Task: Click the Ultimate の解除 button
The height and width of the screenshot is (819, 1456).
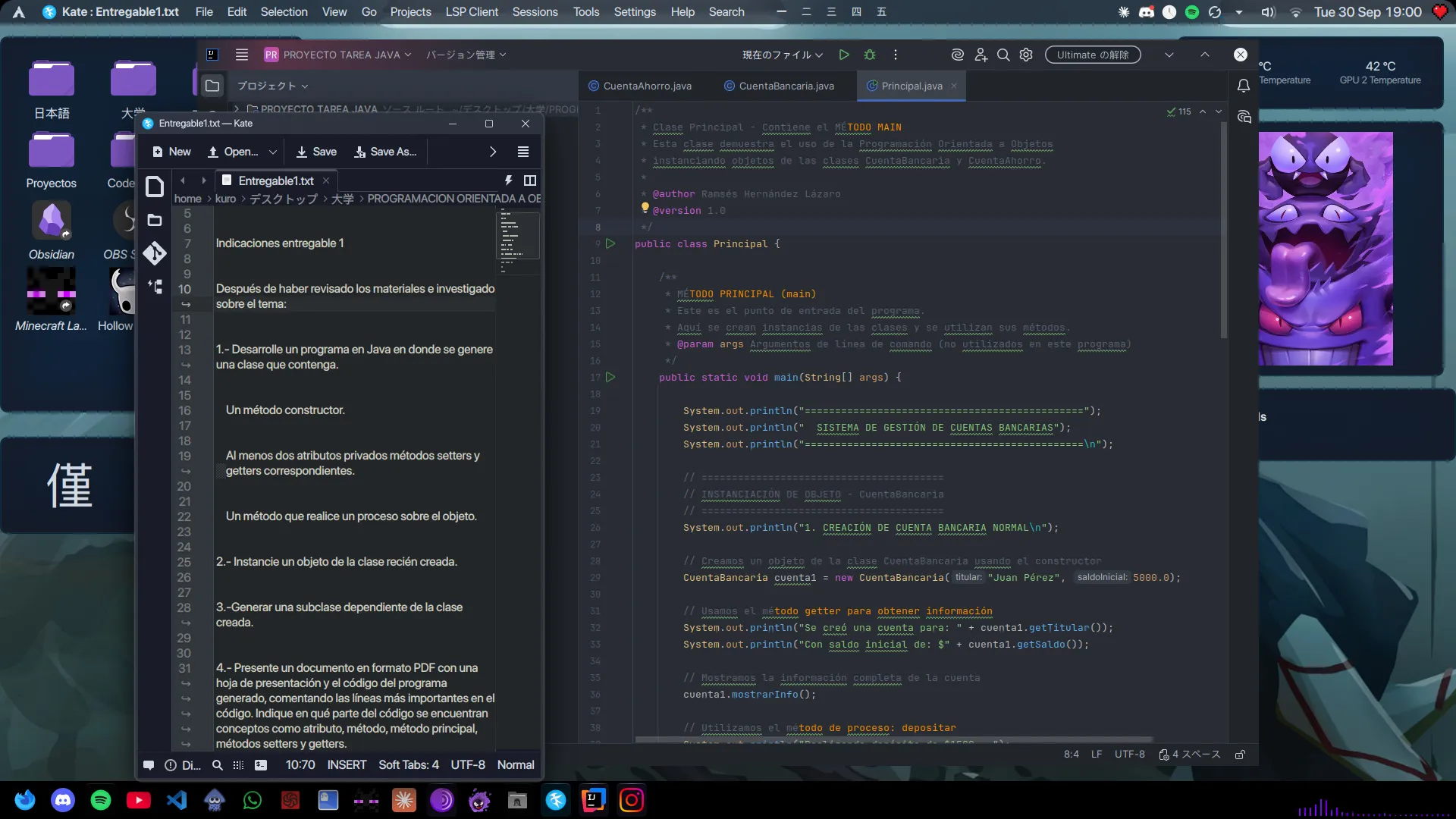Action: pos(1092,55)
